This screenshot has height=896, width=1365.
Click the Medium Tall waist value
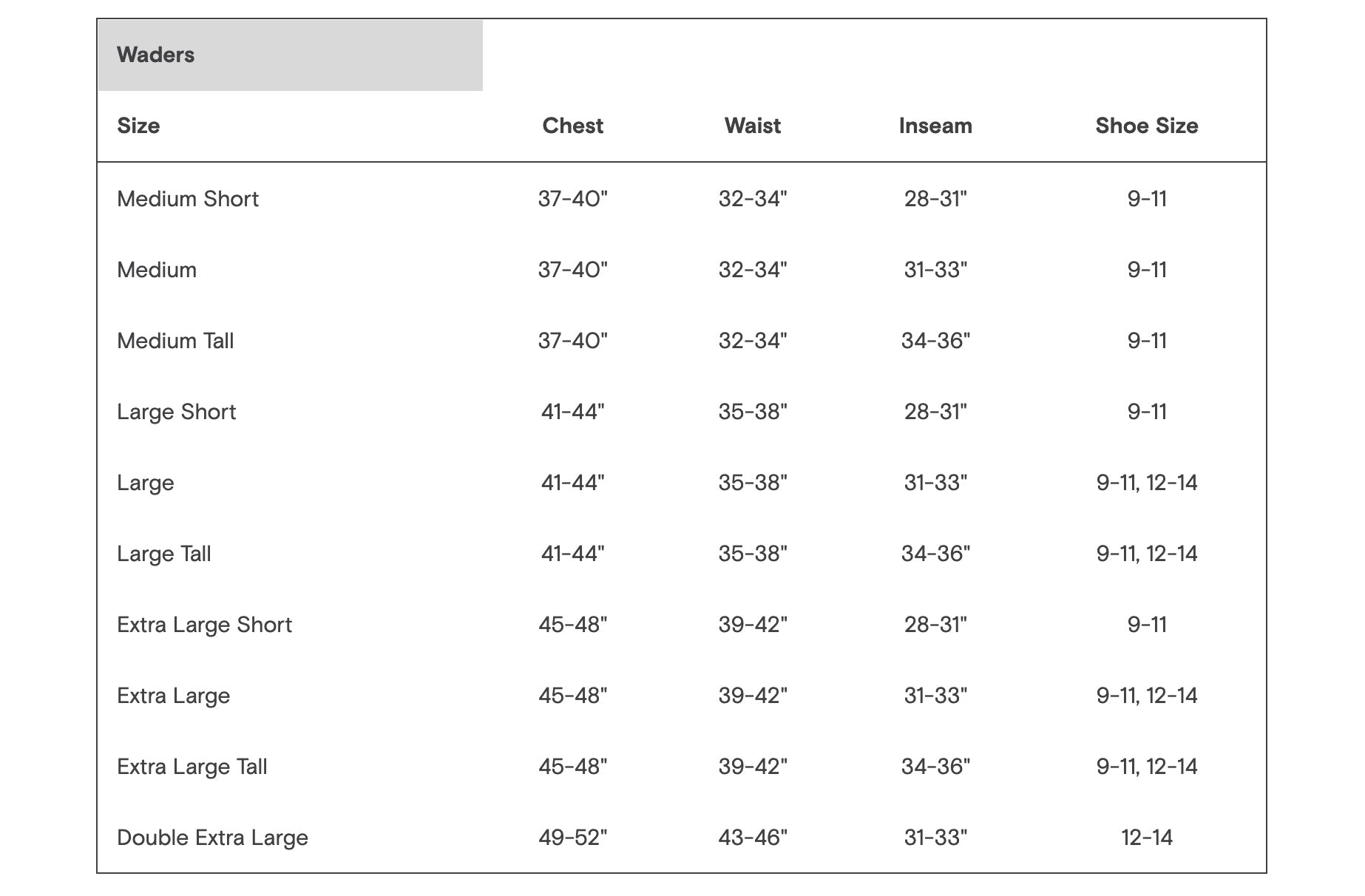coord(752,341)
